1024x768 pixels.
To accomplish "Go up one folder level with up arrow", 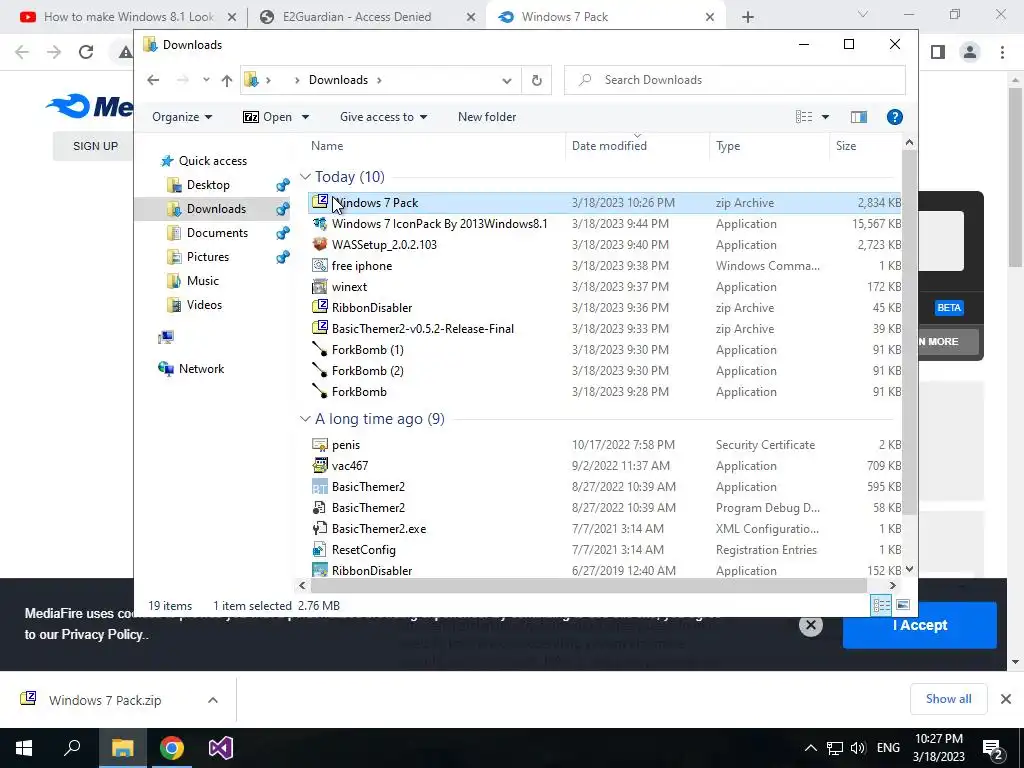I will (227, 80).
